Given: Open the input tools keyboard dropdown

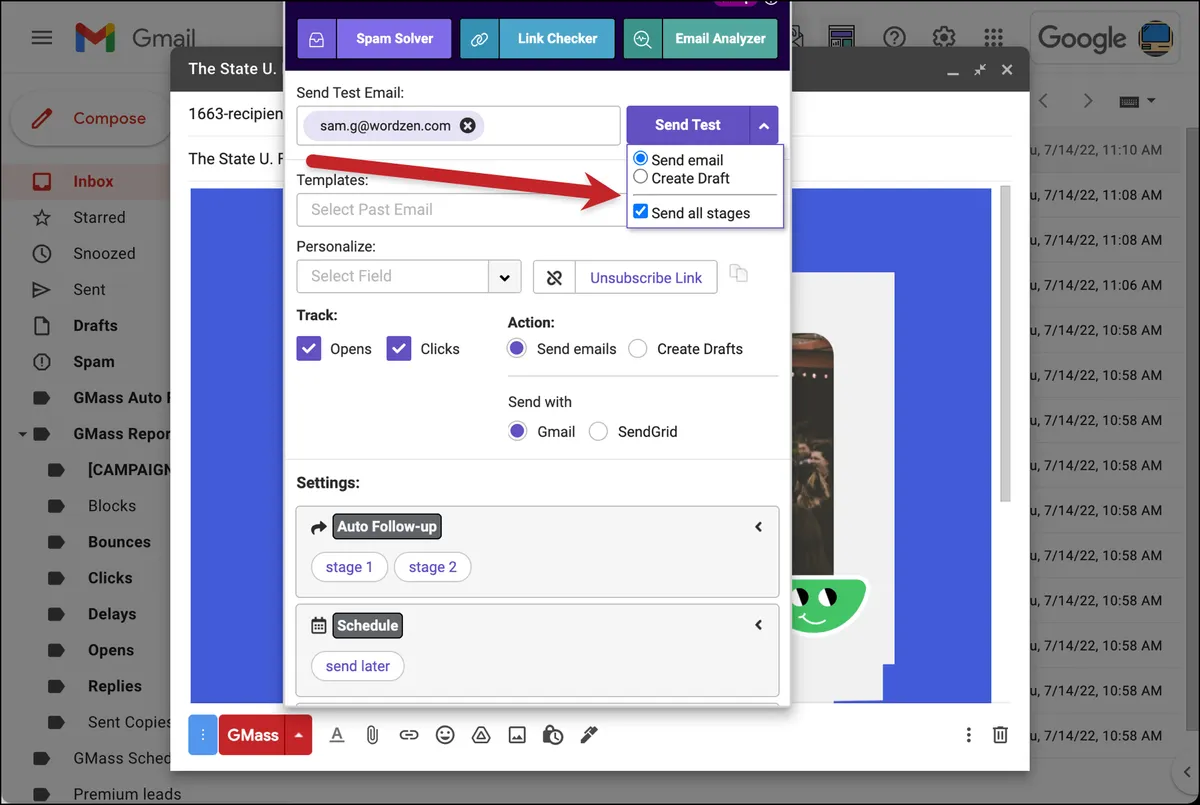Looking at the screenshot, I should pos(1137,101).
